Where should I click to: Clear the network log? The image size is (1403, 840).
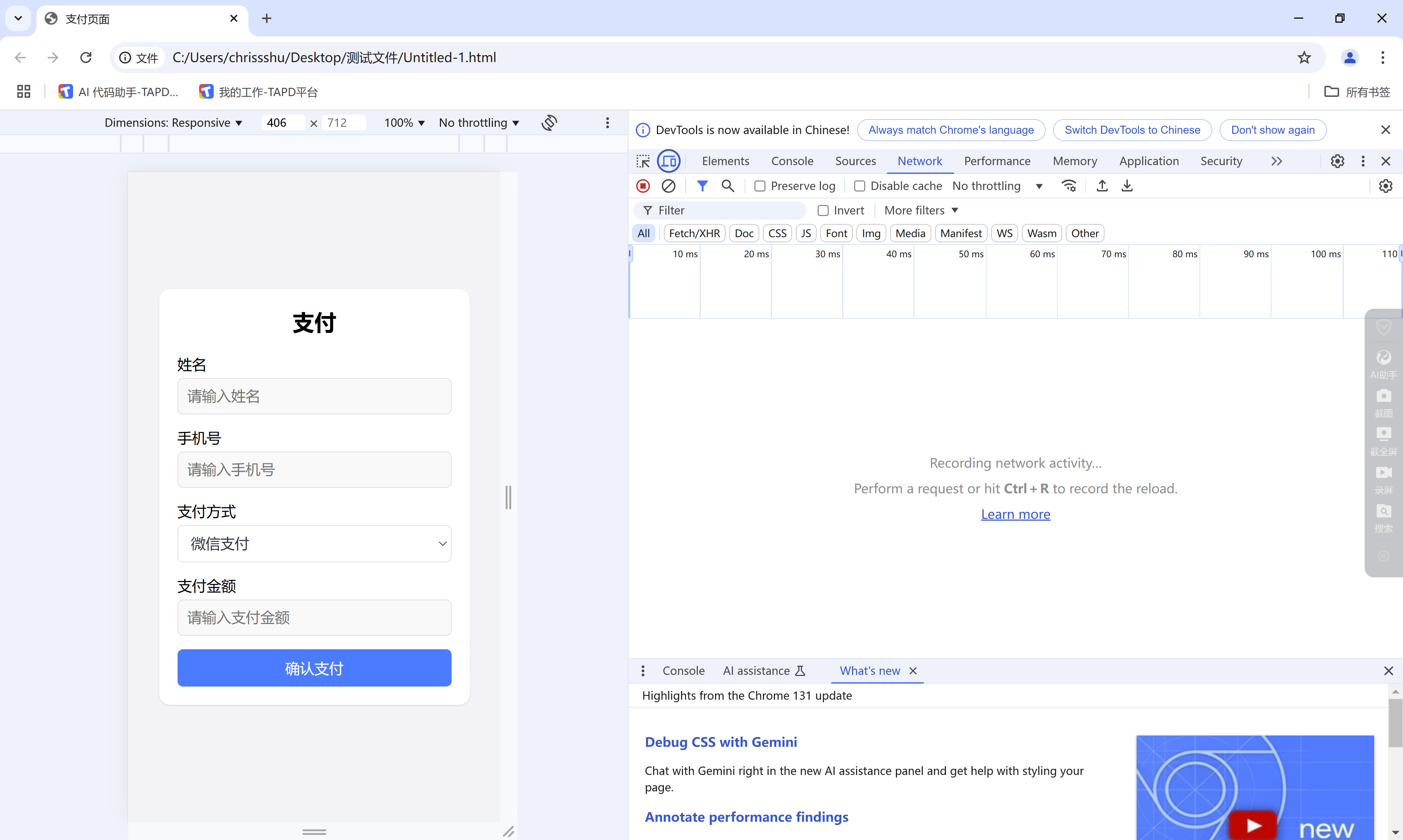668,186
